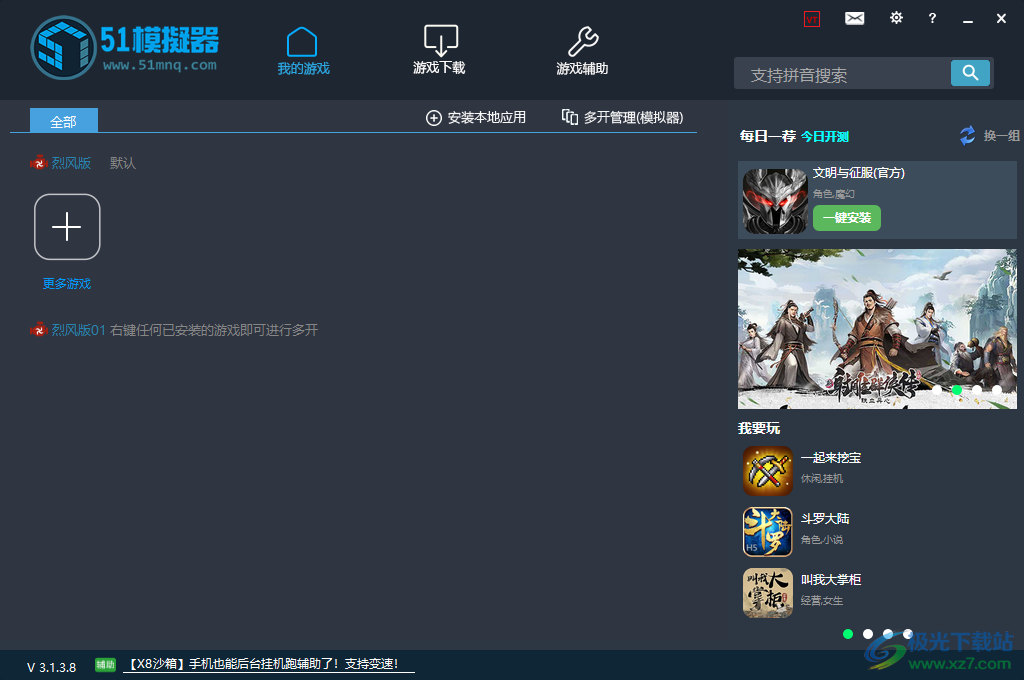The width and height of the screenshot is (1024, 680).
Task: Open the 更多游戏 link
Action: click(67, 283)
